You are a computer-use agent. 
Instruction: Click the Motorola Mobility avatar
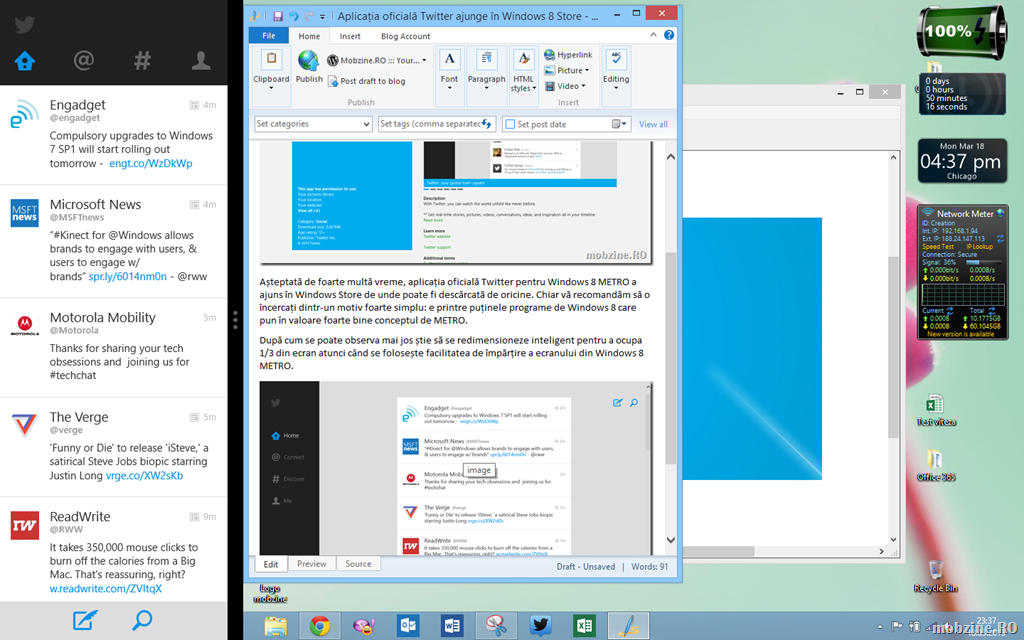pyautogui.click(x=25, y=325)
